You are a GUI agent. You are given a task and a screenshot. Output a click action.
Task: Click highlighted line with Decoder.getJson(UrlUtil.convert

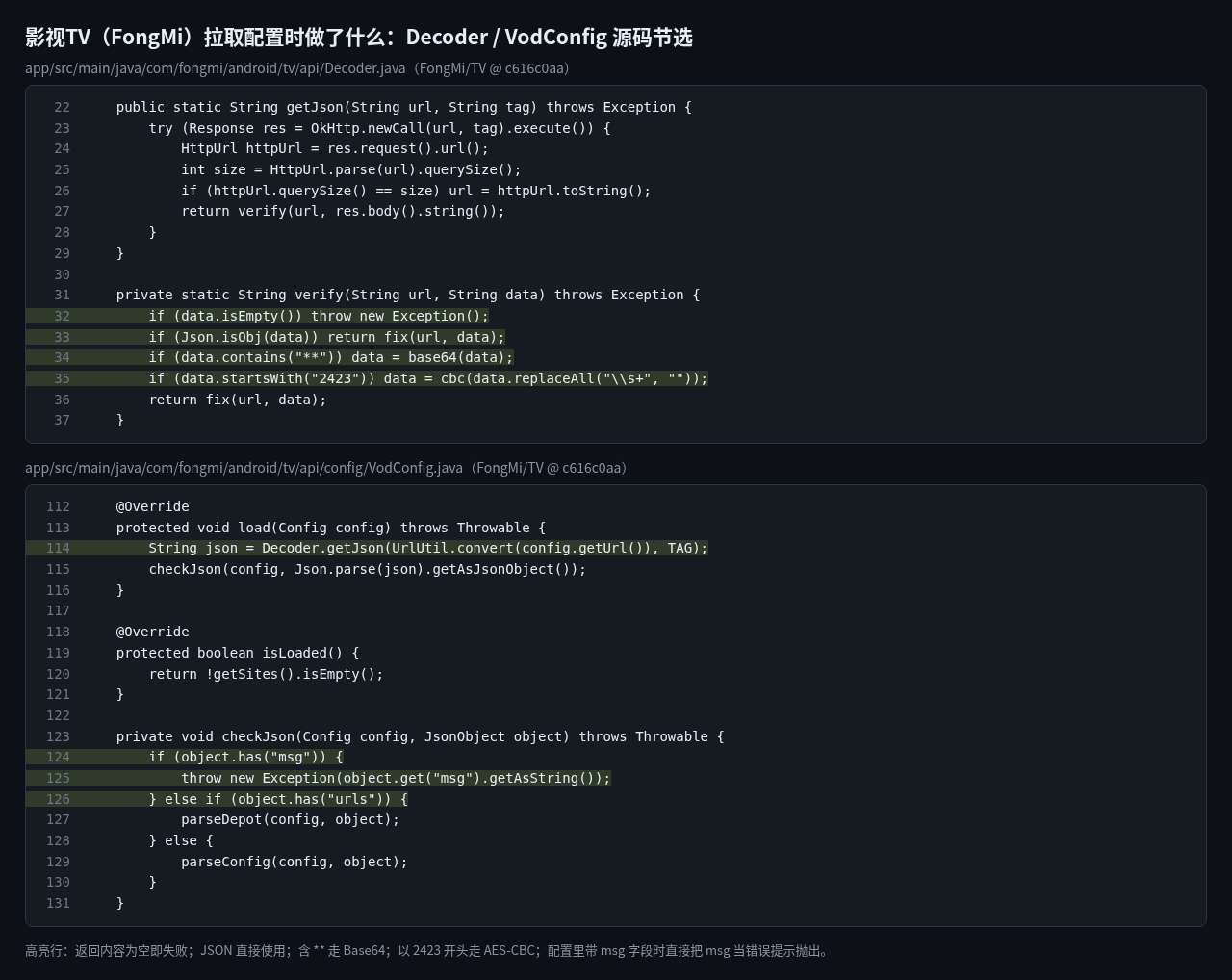pyautogui.click(x=428, y=548)
